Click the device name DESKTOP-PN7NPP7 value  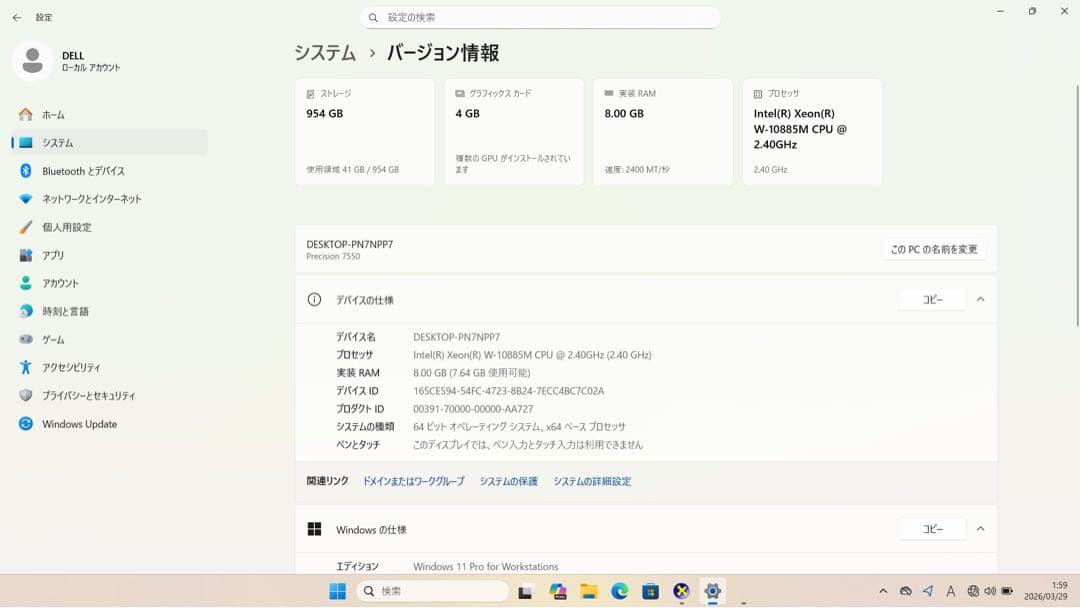tap(457, 337)
